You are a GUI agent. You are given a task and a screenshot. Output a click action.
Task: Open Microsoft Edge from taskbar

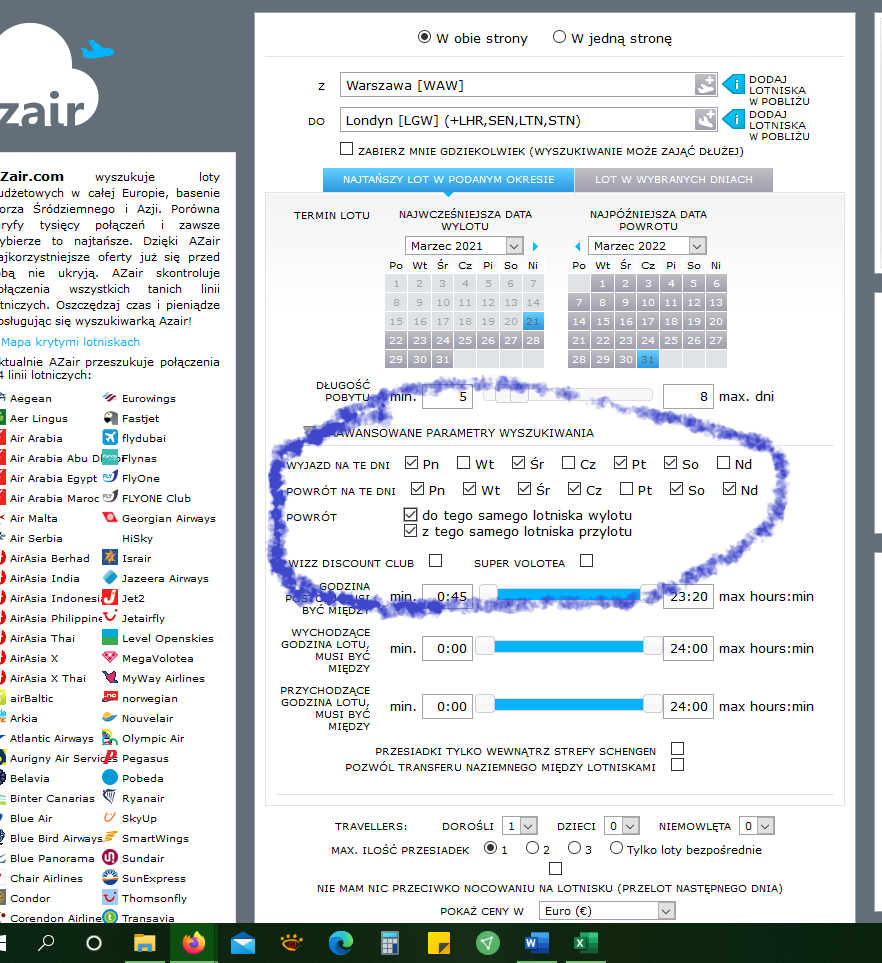[341, 943]
